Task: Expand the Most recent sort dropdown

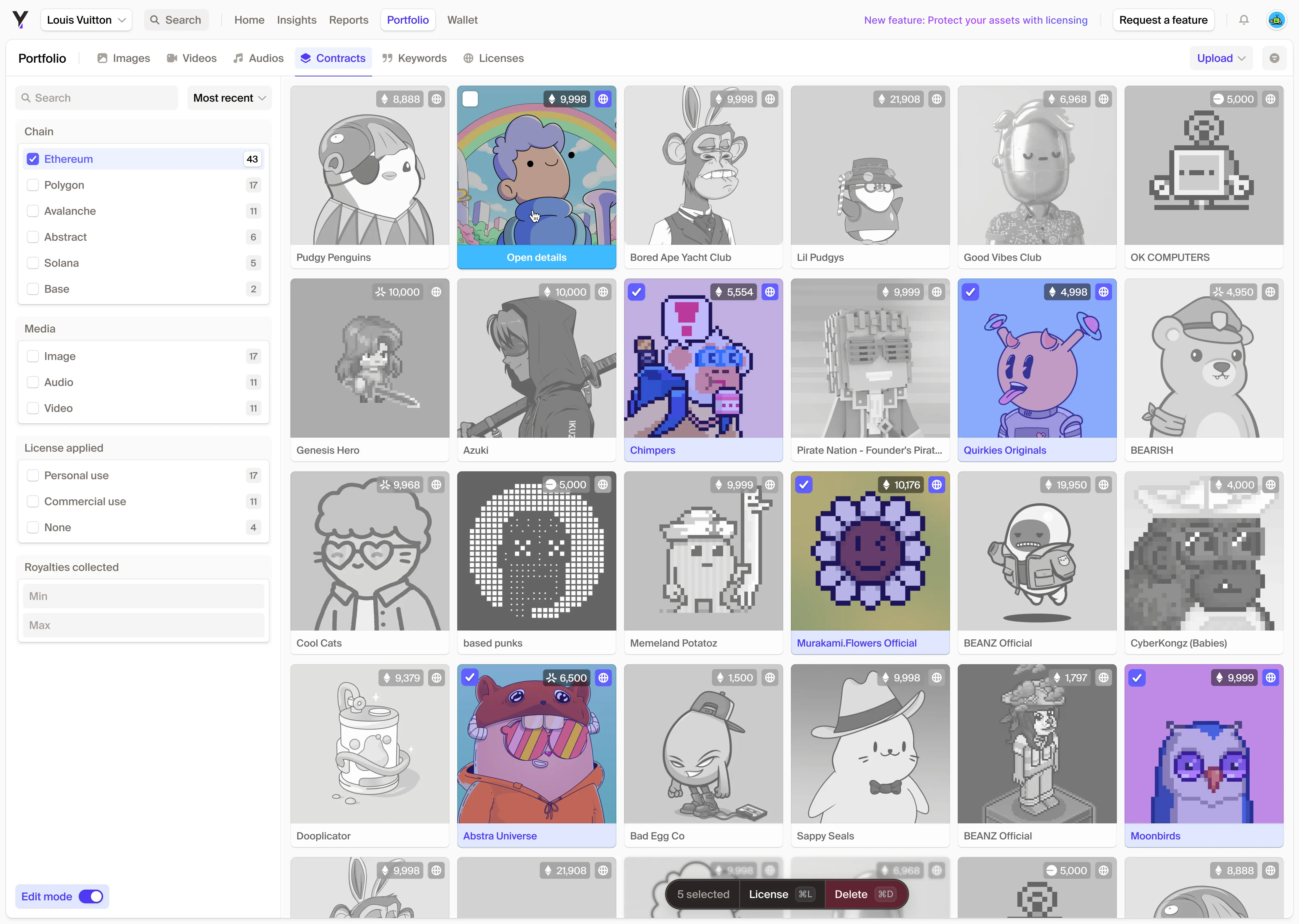Action: (x=229, y=98)
